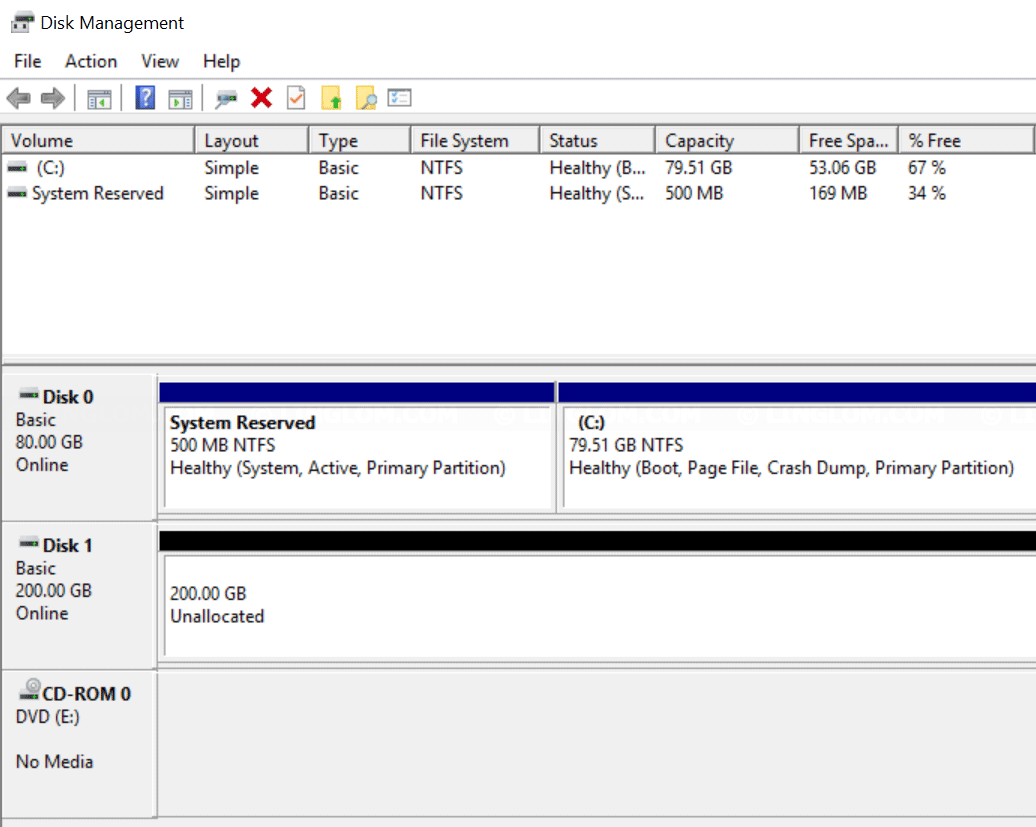
Task: Click the 500 MB capacity cell
Action: 694,194
